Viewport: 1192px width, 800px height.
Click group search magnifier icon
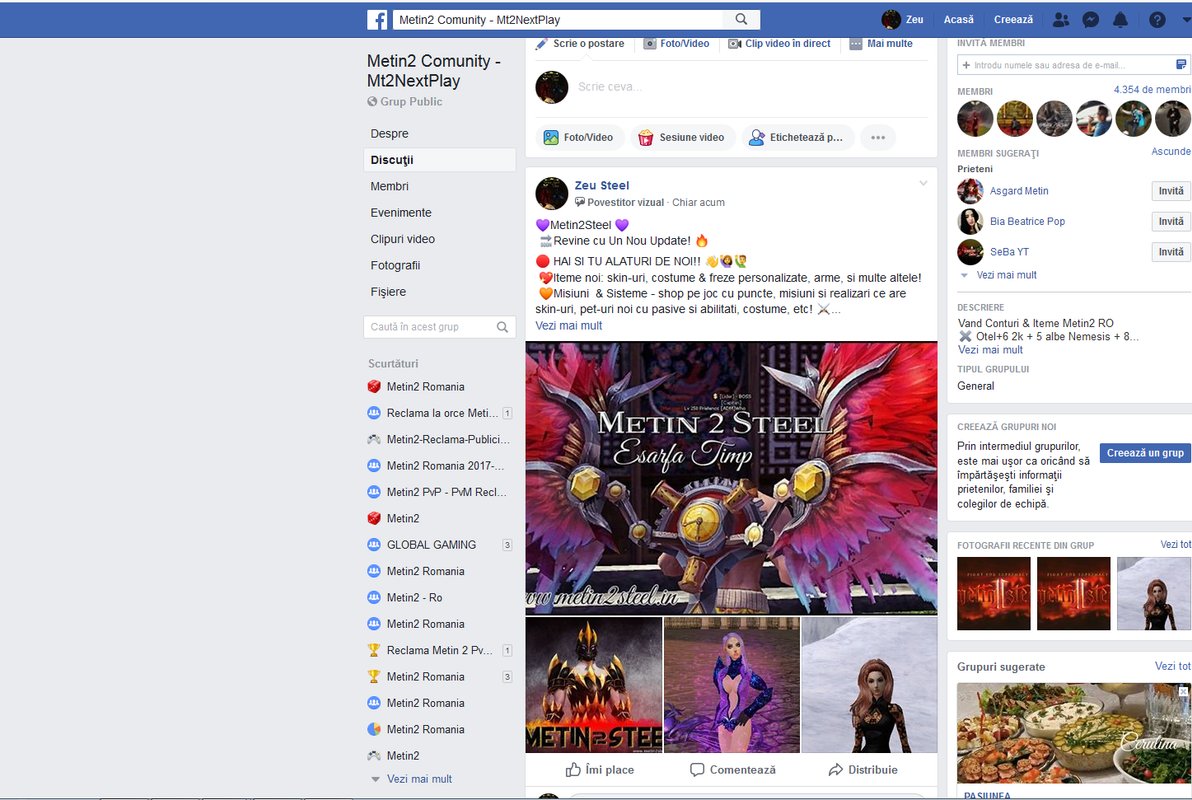(502, 327)
